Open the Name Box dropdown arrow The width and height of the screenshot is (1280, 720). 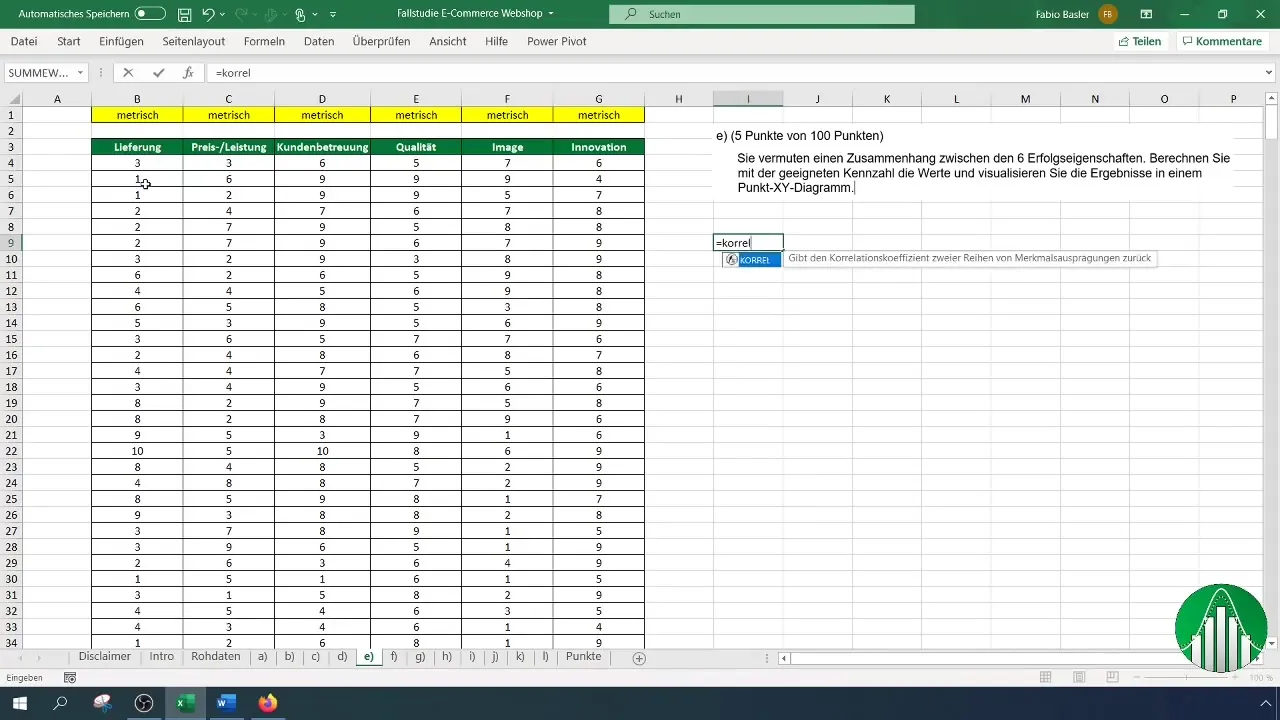(79, 73)
